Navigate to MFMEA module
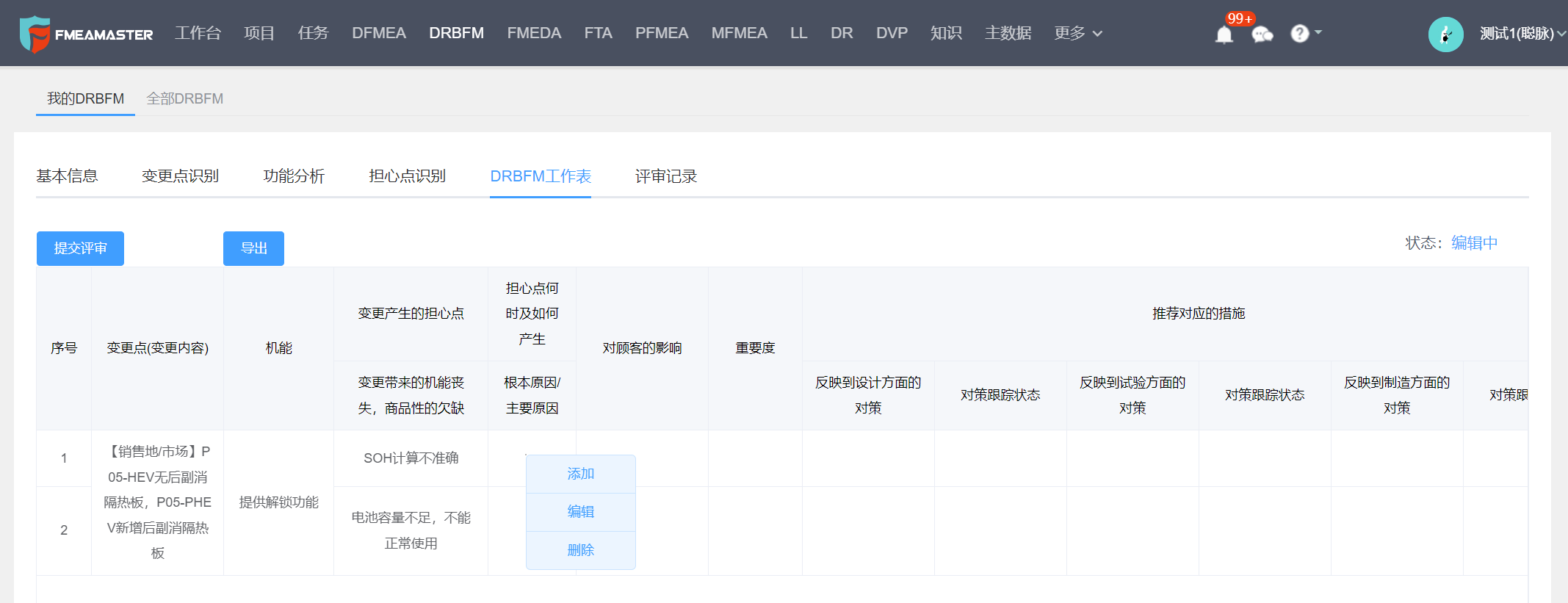This screenshot has height=603, width=1568. [x=739, y=33]
